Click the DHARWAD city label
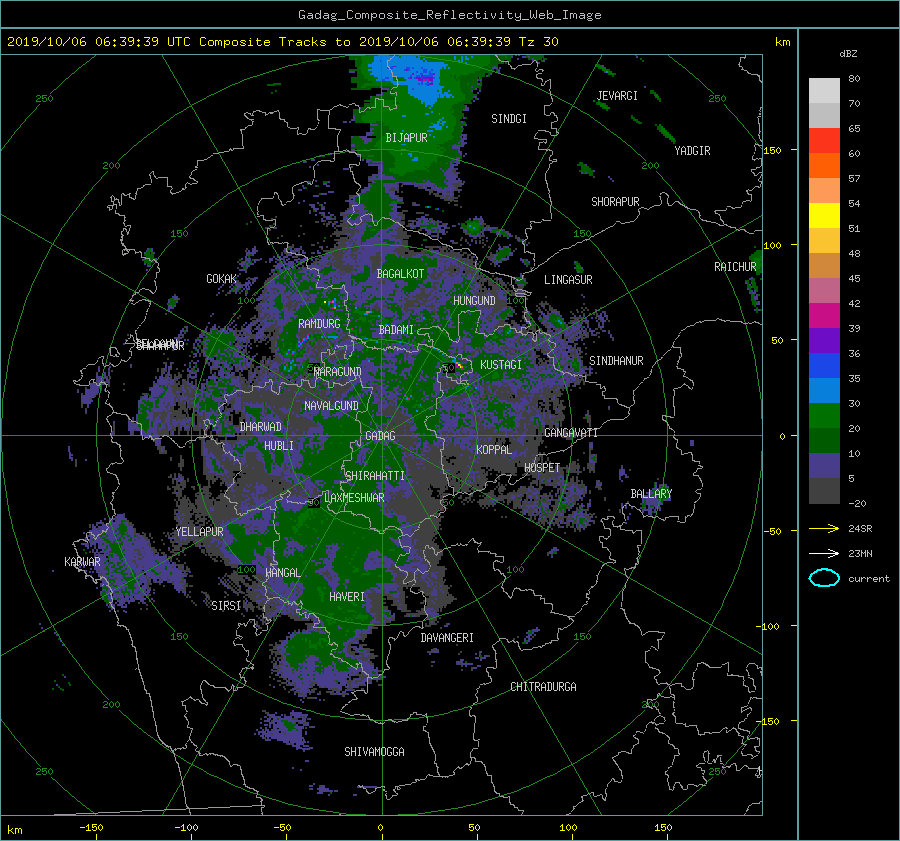Screen dimensions: 900x841 coord(260,427)
